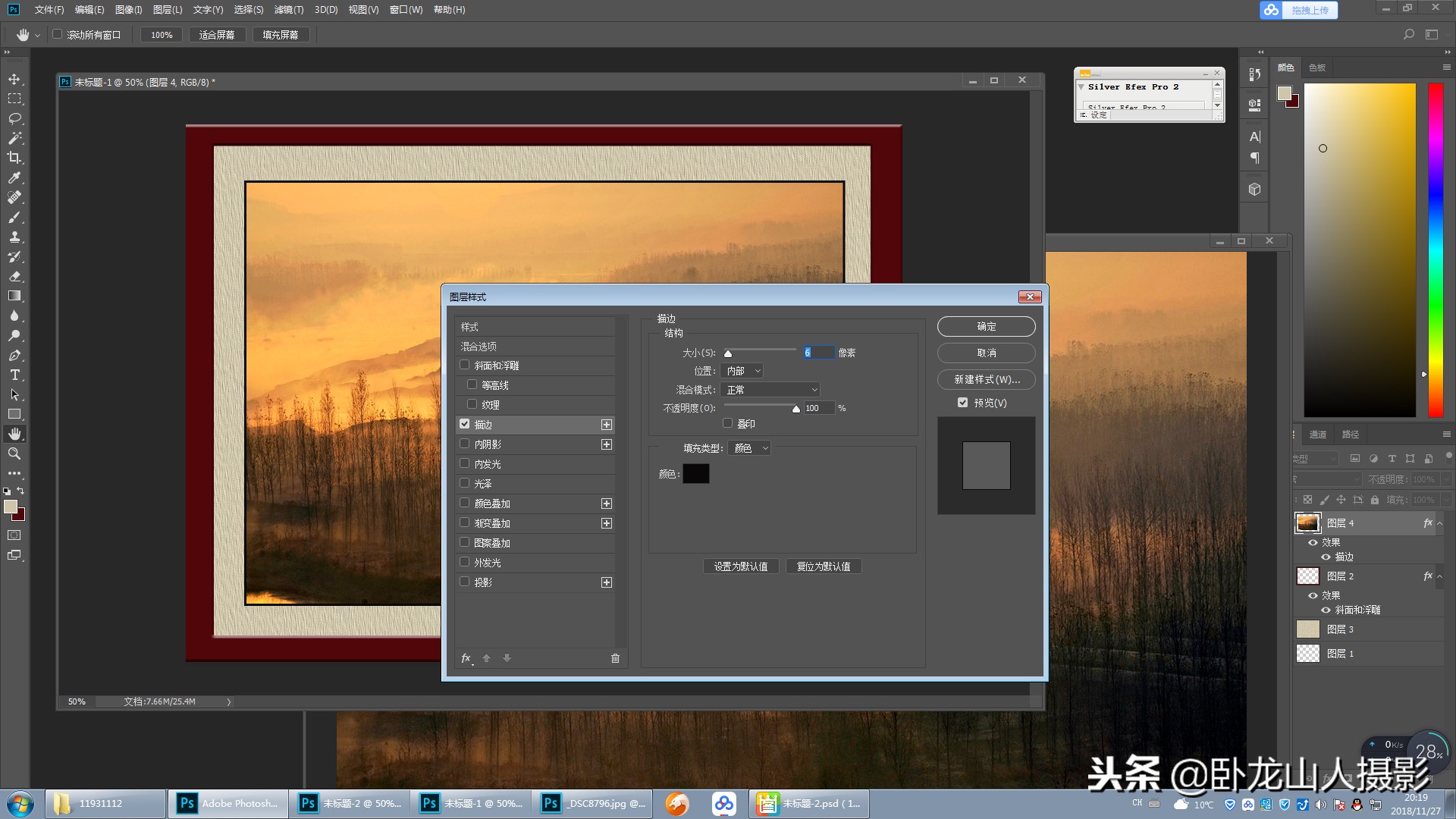Click the New Style button
Viewport: 1456px width, 819px height.
click(x=986, y=379)
